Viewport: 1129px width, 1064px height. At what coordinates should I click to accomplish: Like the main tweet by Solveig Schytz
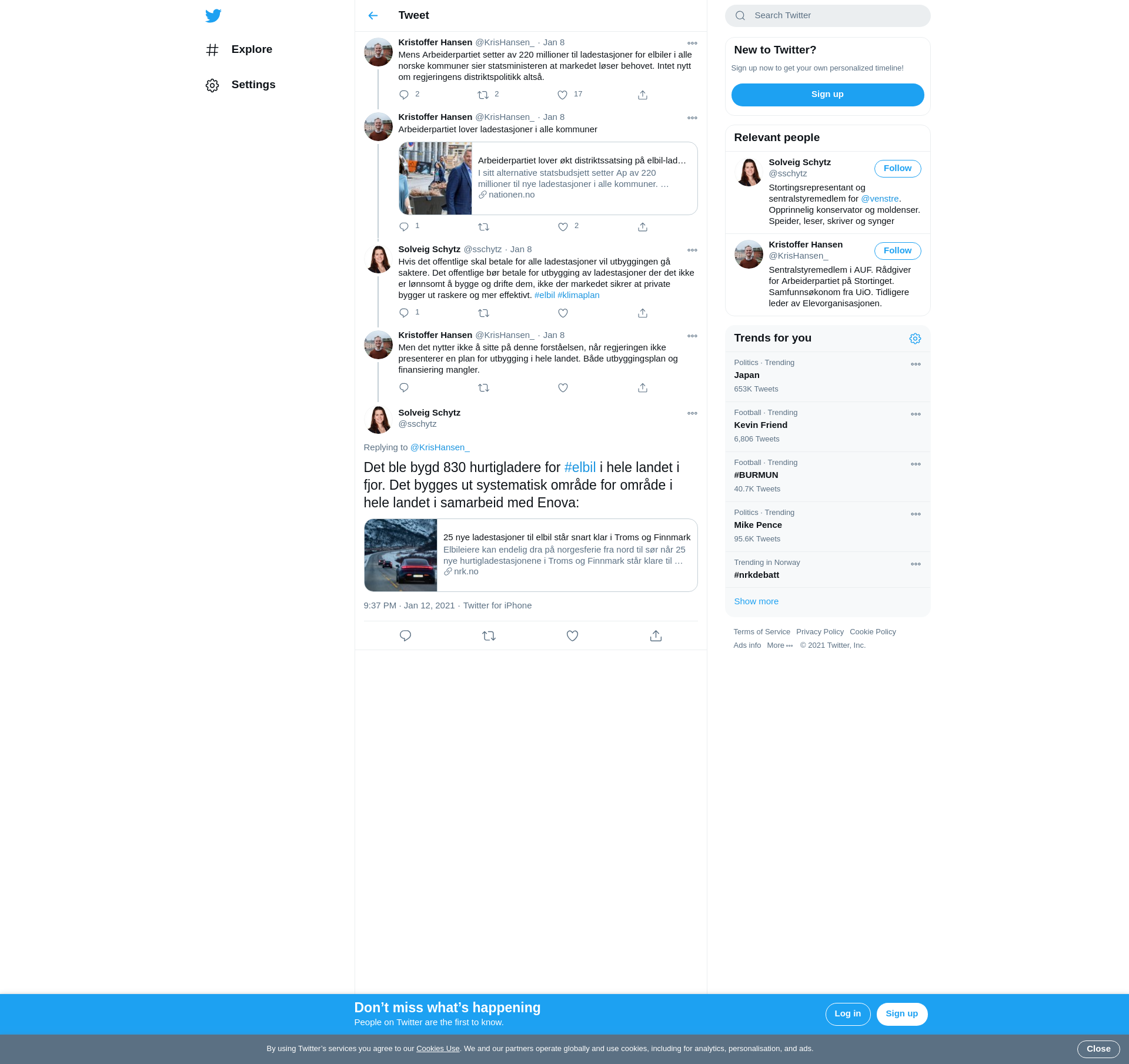[x=572, y=635]
